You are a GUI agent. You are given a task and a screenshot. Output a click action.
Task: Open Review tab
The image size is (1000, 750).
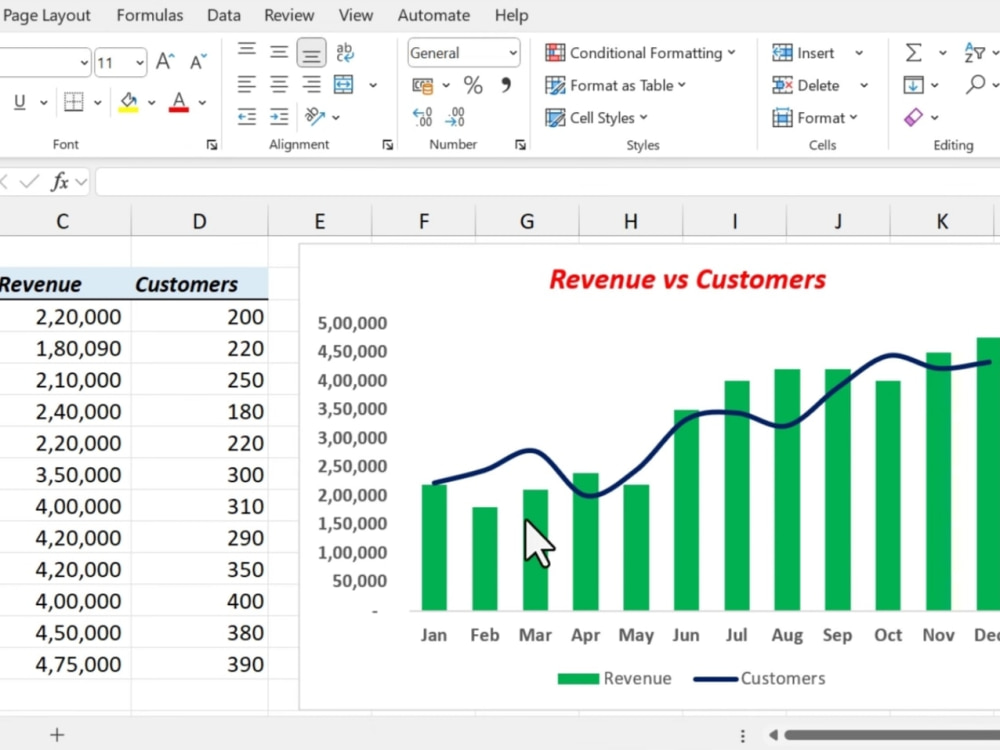[x=289, y=15]
